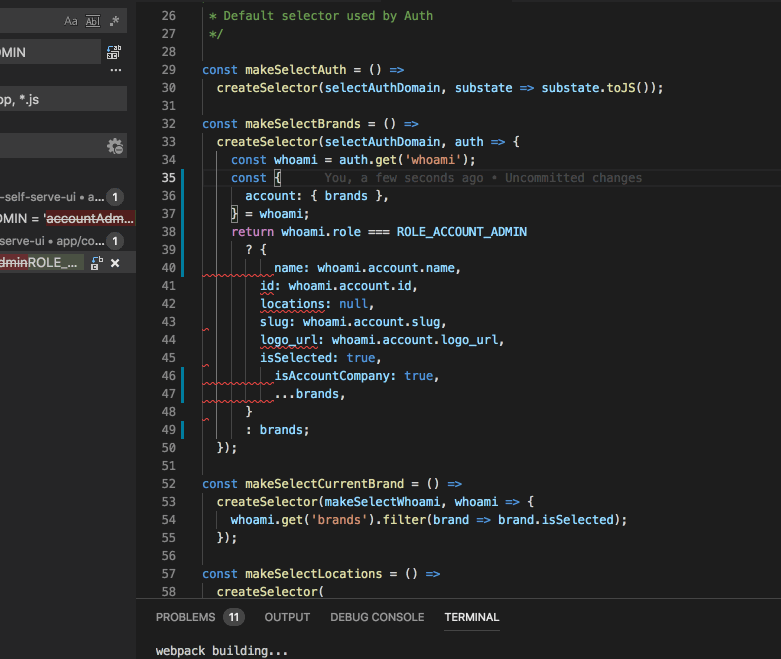Click the Replace All icon
This screenshot has width=781, height=659.
(x=115, y=52)
